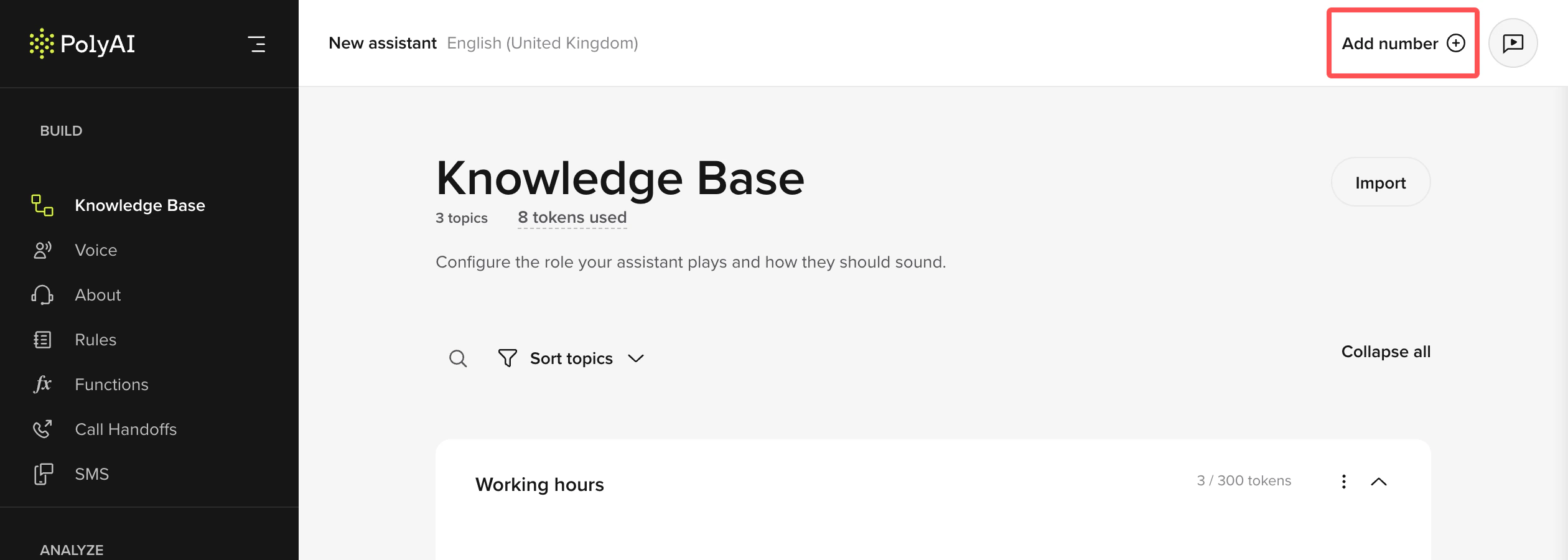Image resolution: width=1568 pixels, height=560 pixels.
Task: Click the search magnifier icon
Action: coord(458,358)
